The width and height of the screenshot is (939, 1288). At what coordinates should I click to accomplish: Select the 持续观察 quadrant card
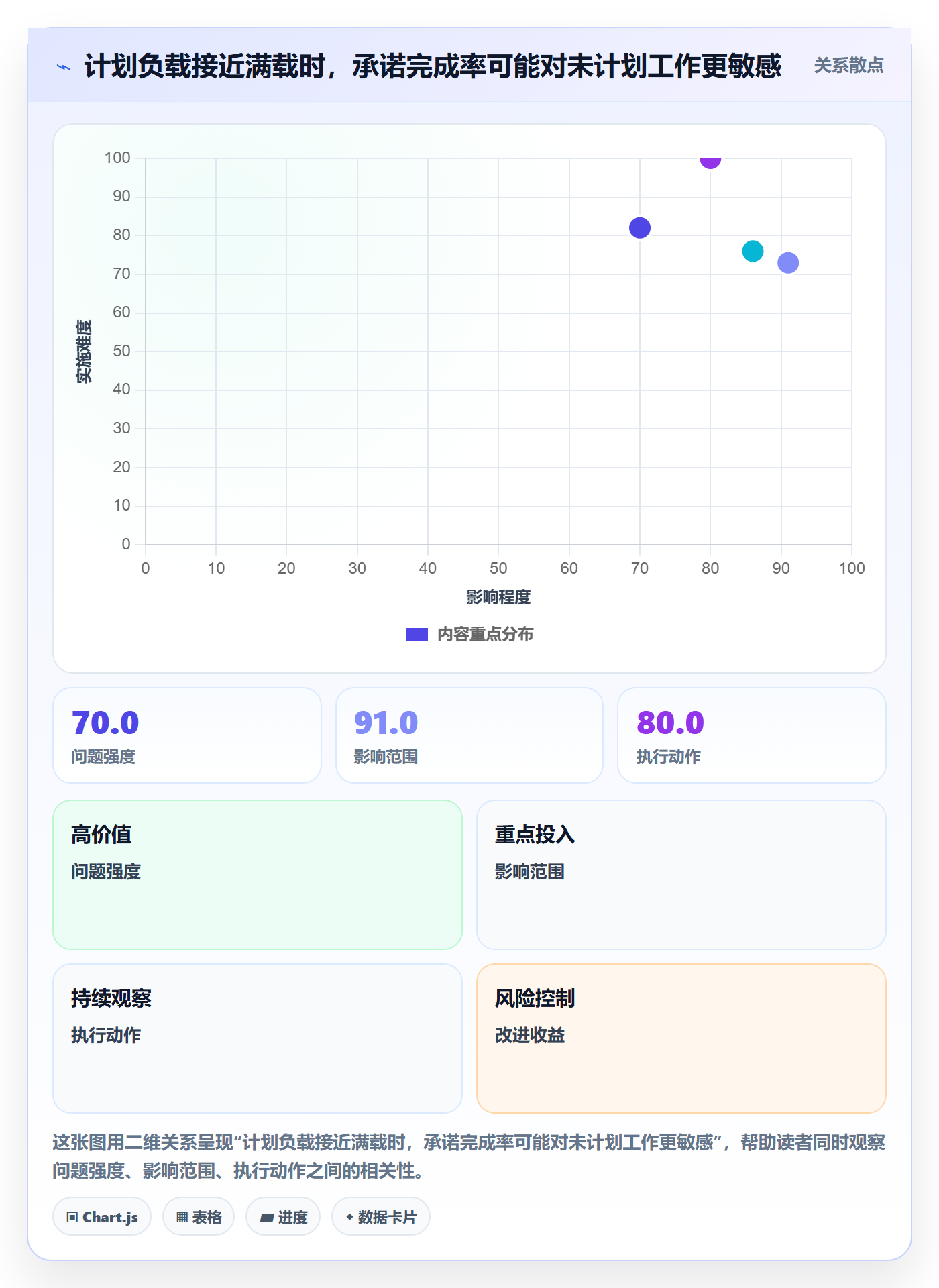point(258,1038)
